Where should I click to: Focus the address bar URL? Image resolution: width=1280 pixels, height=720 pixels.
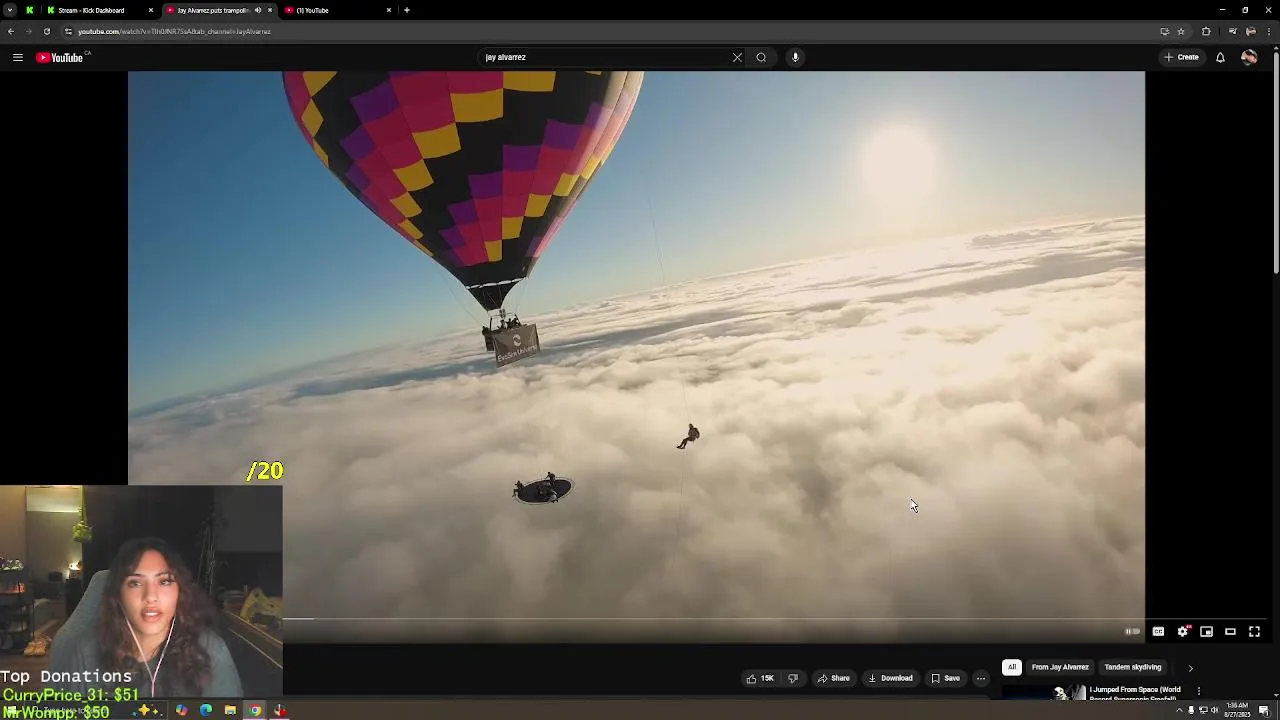174,31
